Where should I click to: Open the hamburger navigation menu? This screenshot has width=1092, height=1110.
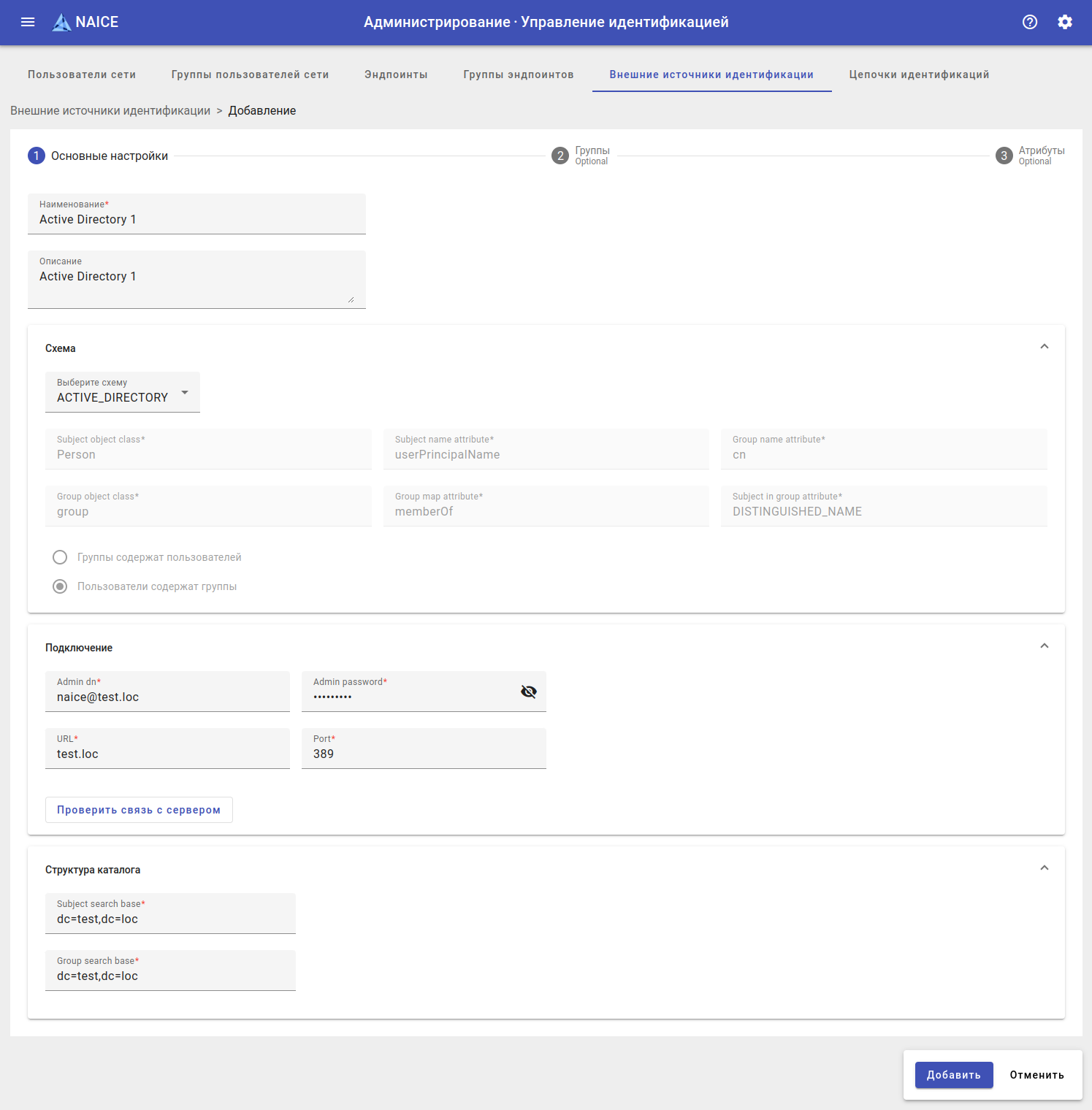point(28,22)
